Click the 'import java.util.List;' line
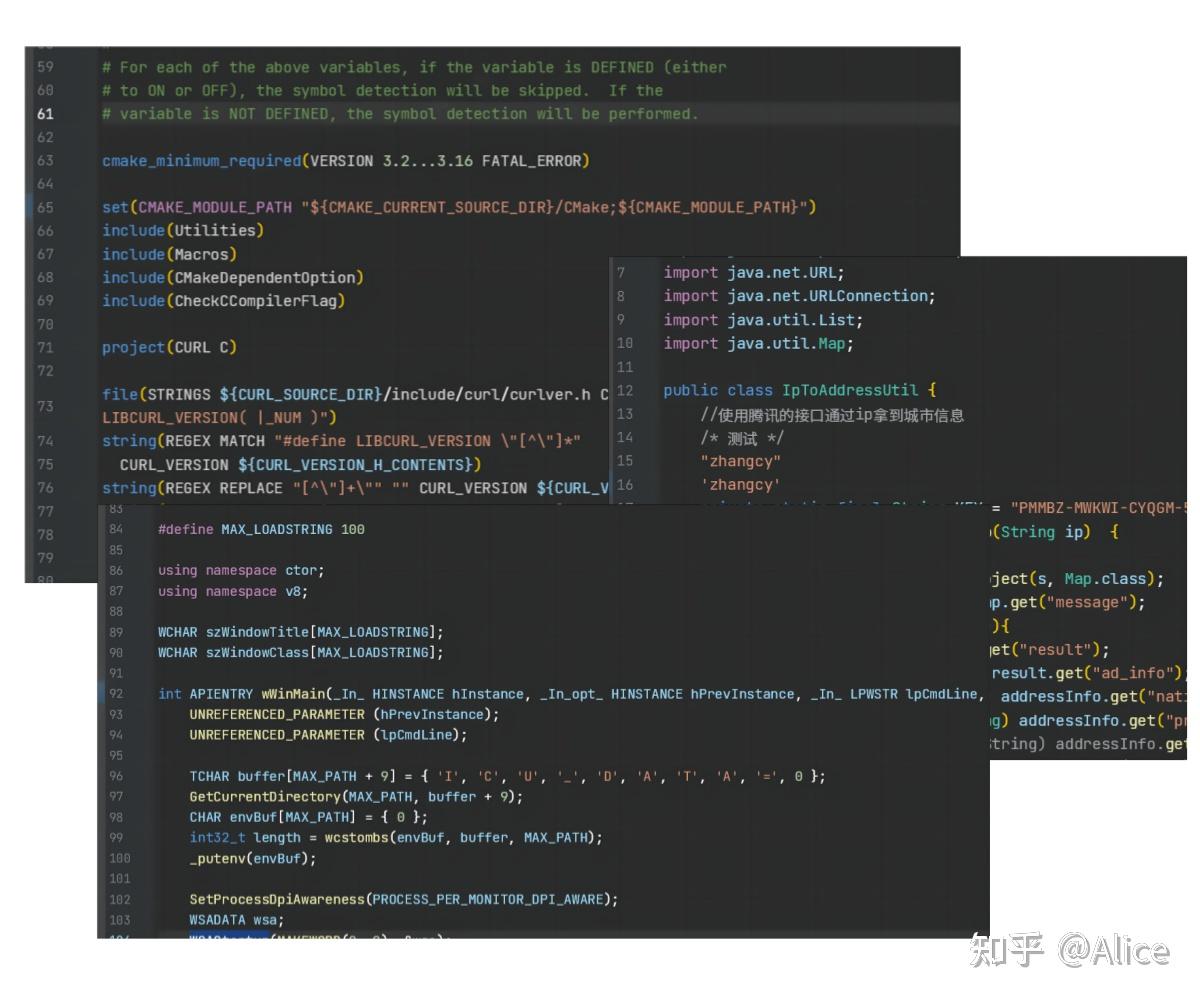The image size is (1200, 1000). (763, 320)
